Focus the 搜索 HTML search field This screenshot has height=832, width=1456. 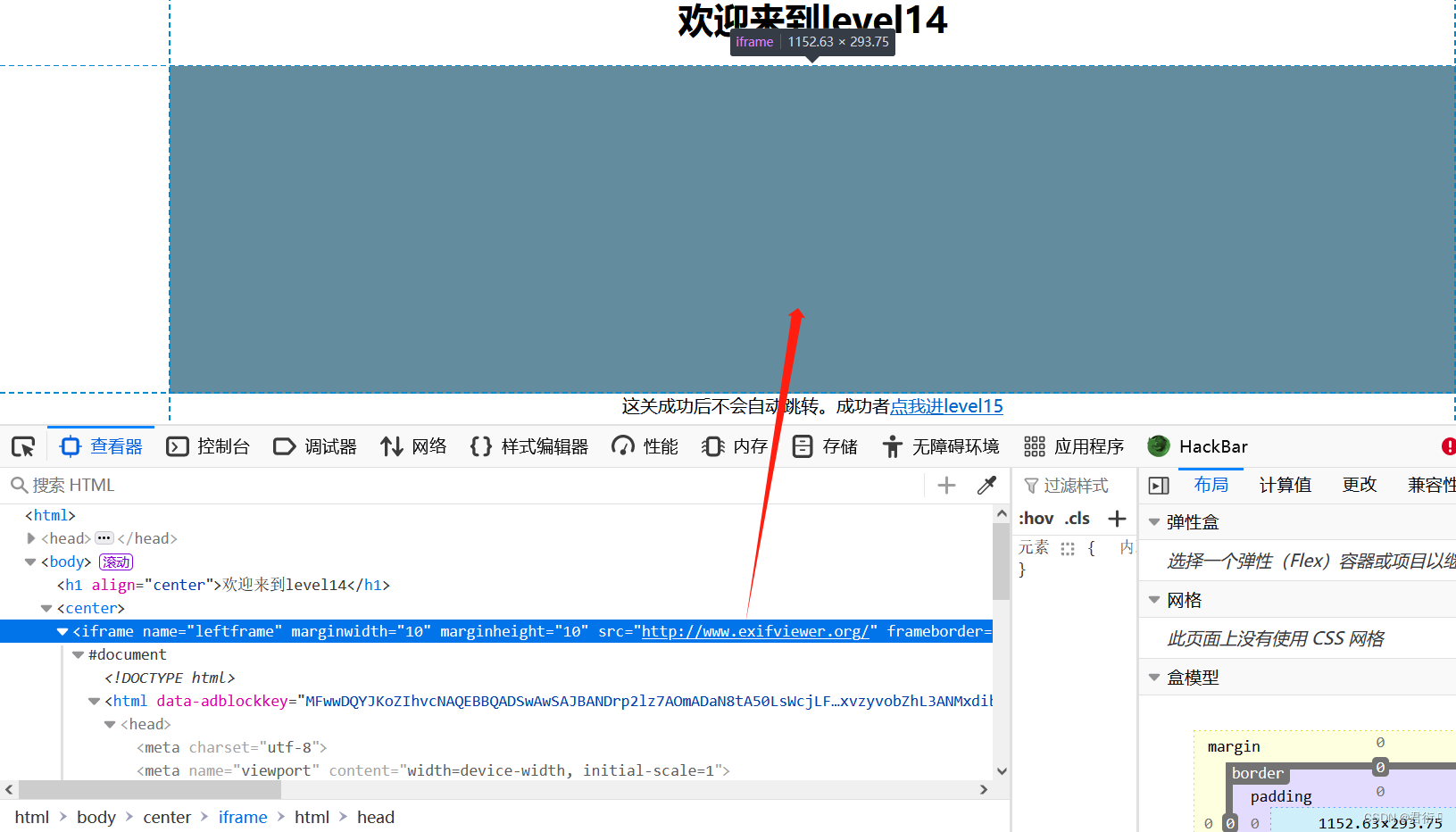click(x=464, y=485)
